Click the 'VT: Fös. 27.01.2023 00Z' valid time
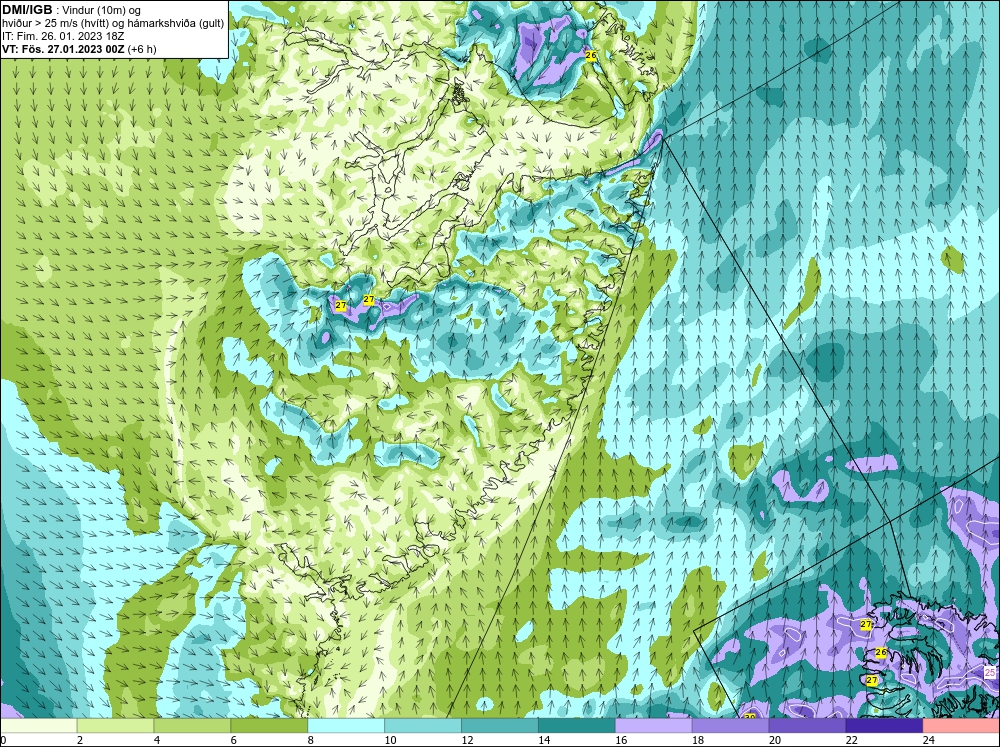This screenshot has width=1000, height=747. pos(63,49)
